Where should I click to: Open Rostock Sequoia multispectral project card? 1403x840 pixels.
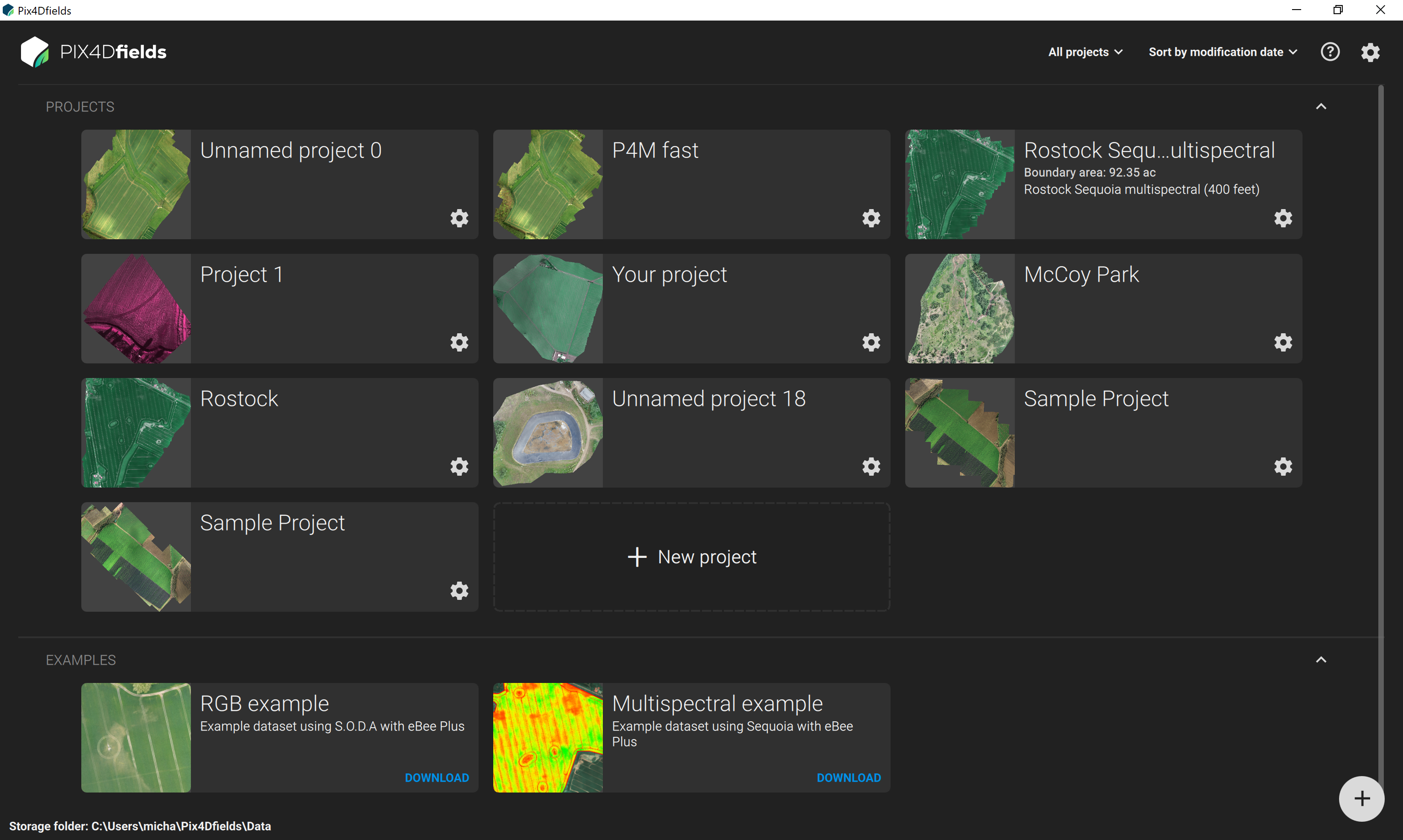click(1150, 170)
